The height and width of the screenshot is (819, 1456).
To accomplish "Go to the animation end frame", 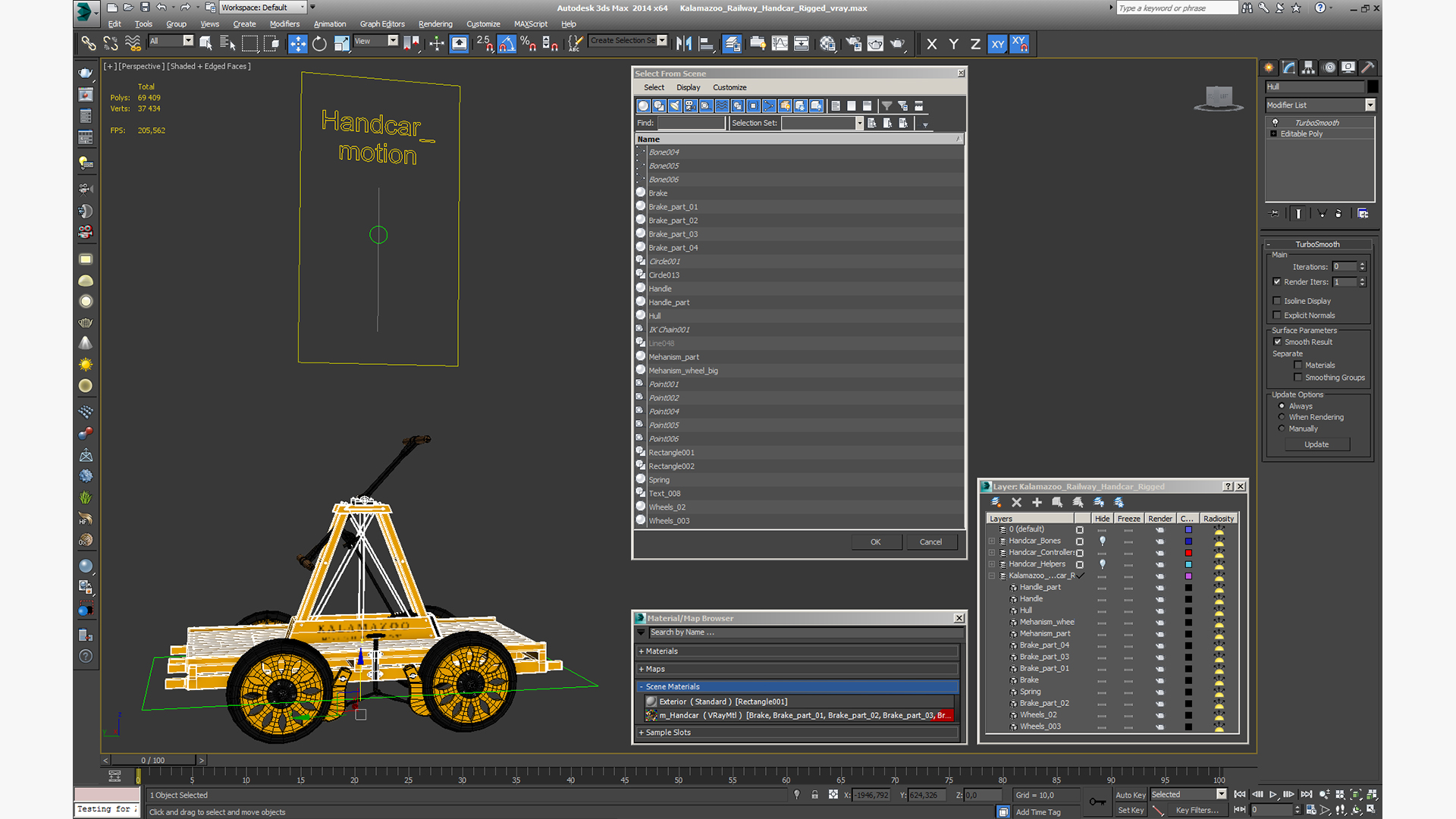I will (1307, 794).
